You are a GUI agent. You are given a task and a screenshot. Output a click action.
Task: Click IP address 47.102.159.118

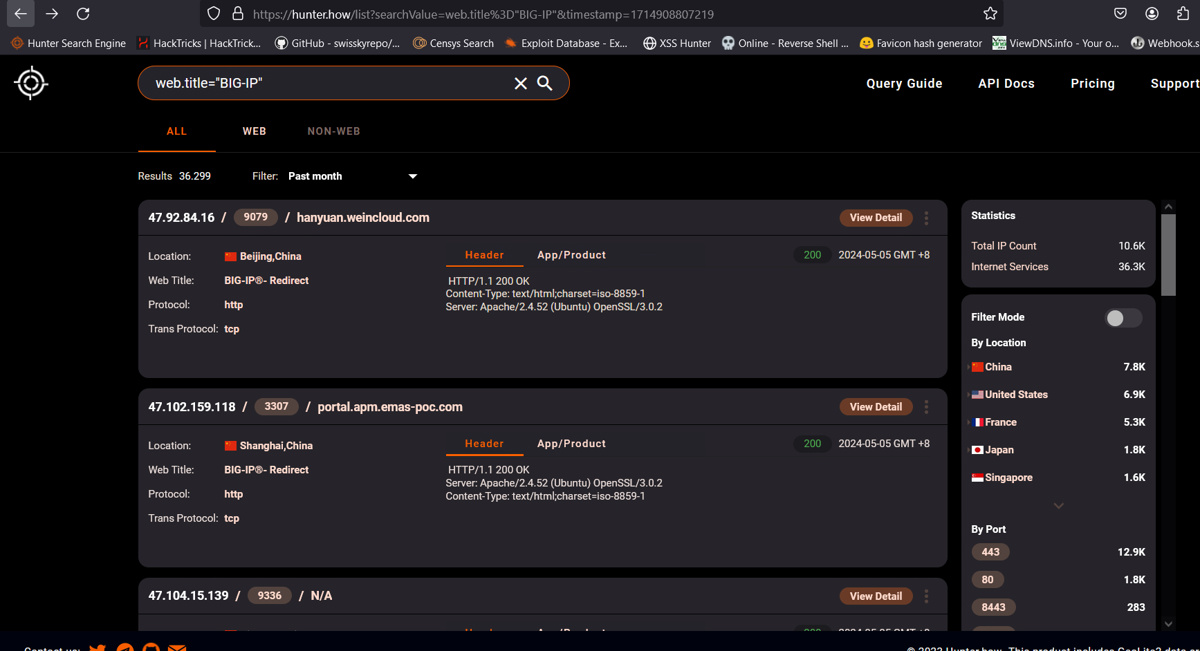(192, 407)
